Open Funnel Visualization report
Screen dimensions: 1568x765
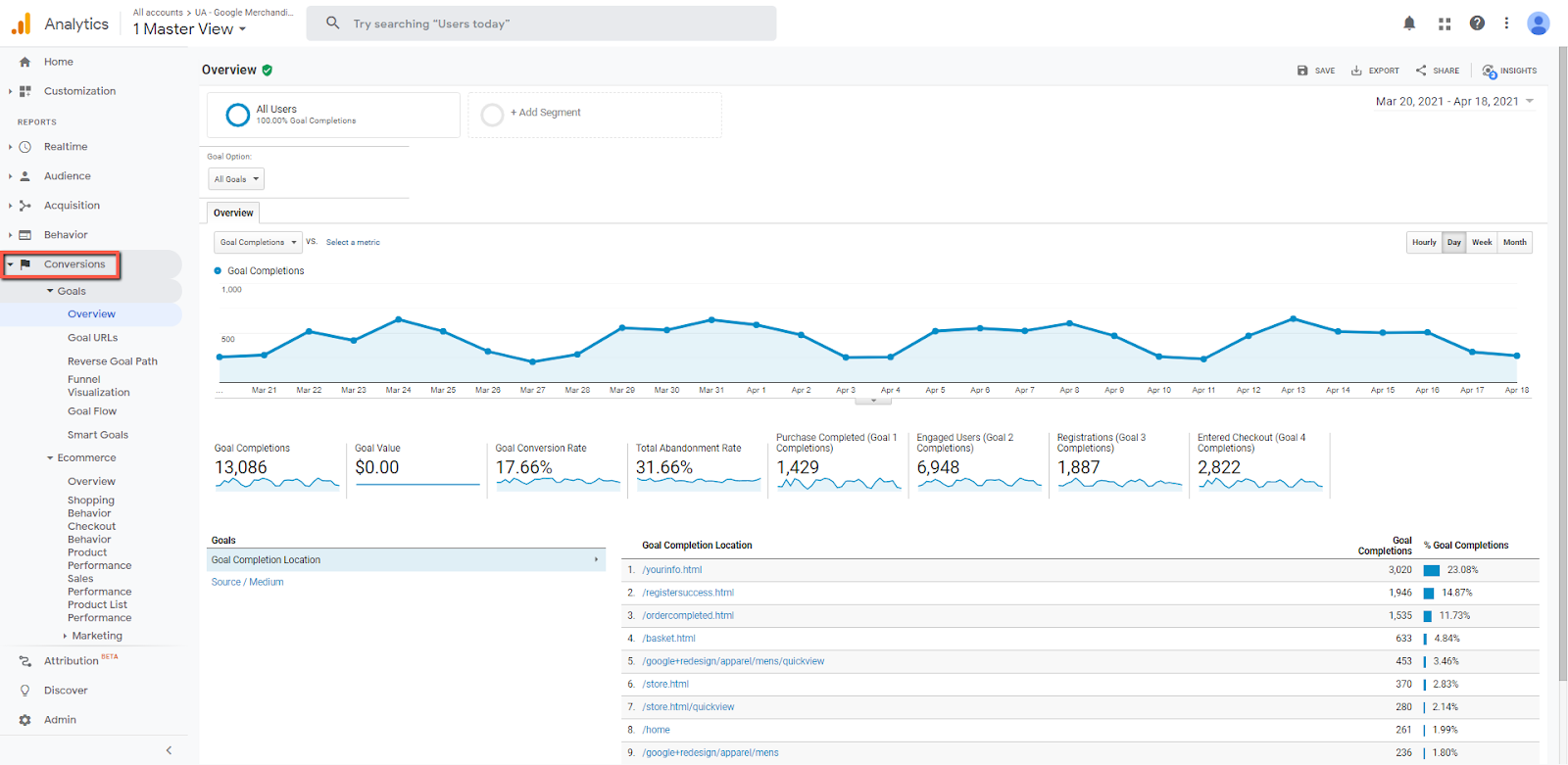(x=99, y=386)
